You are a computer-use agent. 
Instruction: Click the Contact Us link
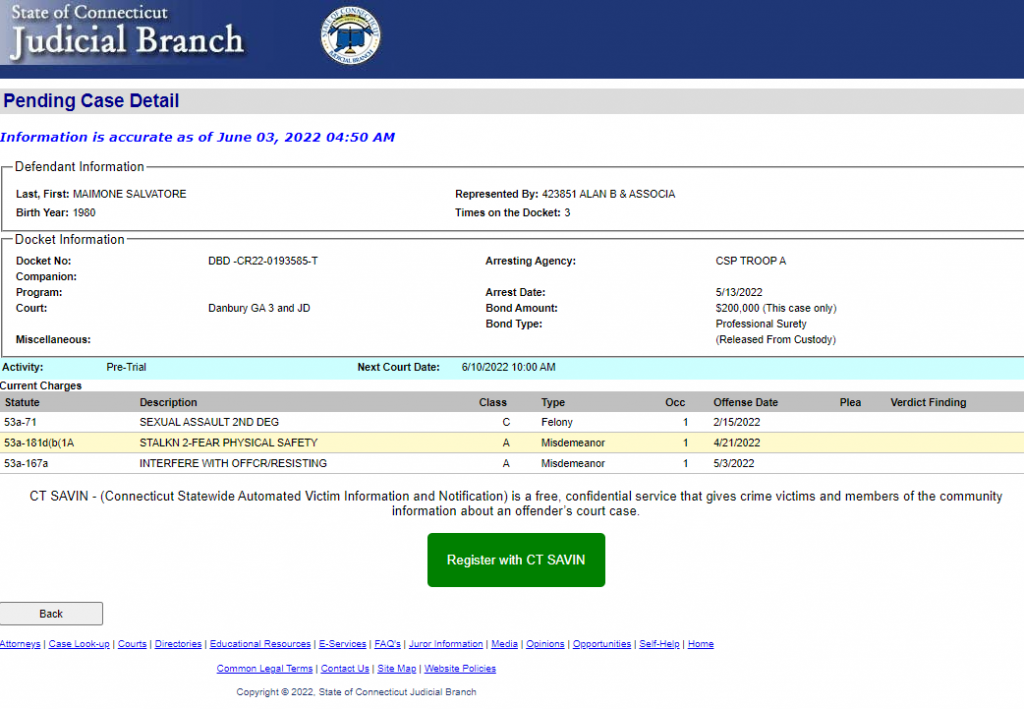(x=345, y=669)
